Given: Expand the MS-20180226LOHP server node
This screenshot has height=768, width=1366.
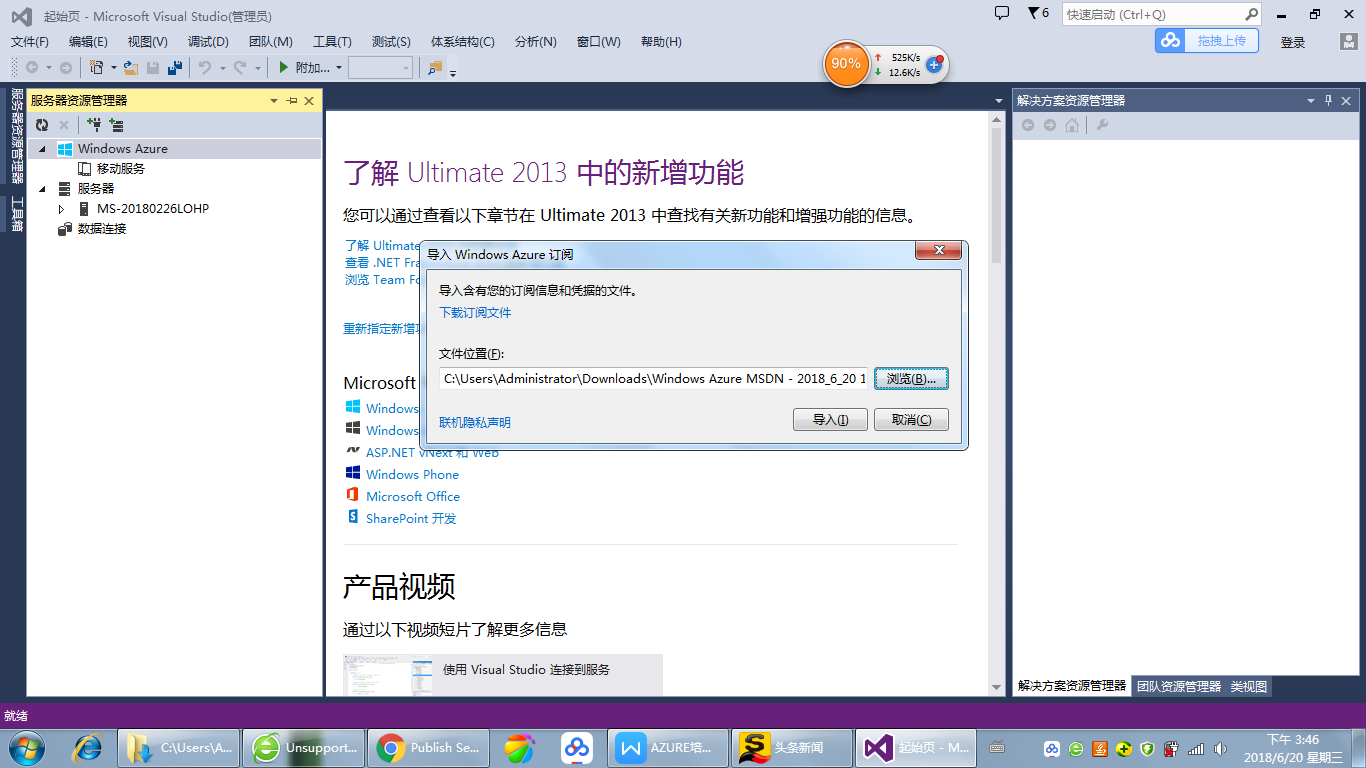Looking at the screenshot, I should pos(61,209).
